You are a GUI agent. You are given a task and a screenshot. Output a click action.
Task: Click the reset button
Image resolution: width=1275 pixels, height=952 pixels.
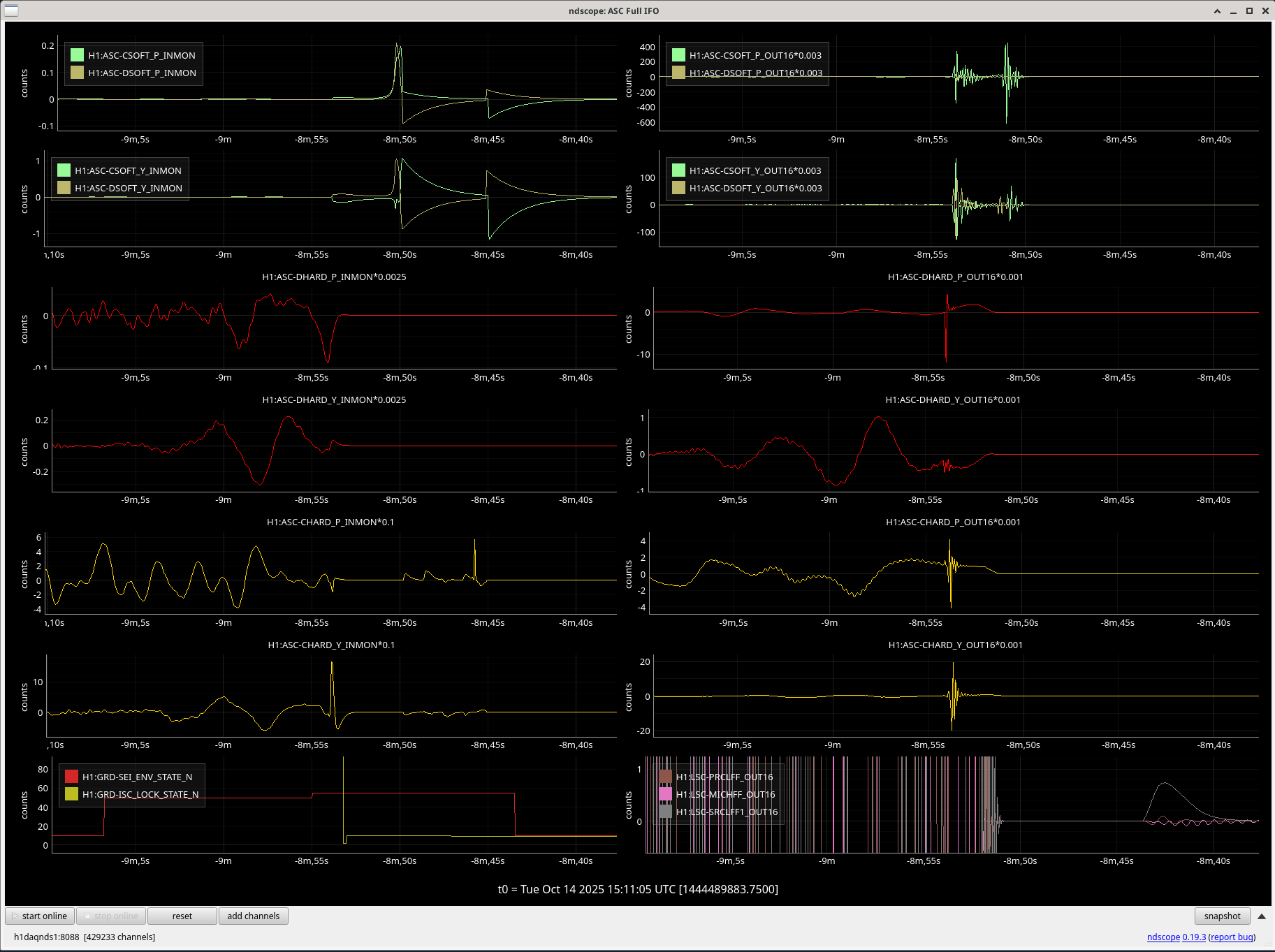tap(182, 916)
